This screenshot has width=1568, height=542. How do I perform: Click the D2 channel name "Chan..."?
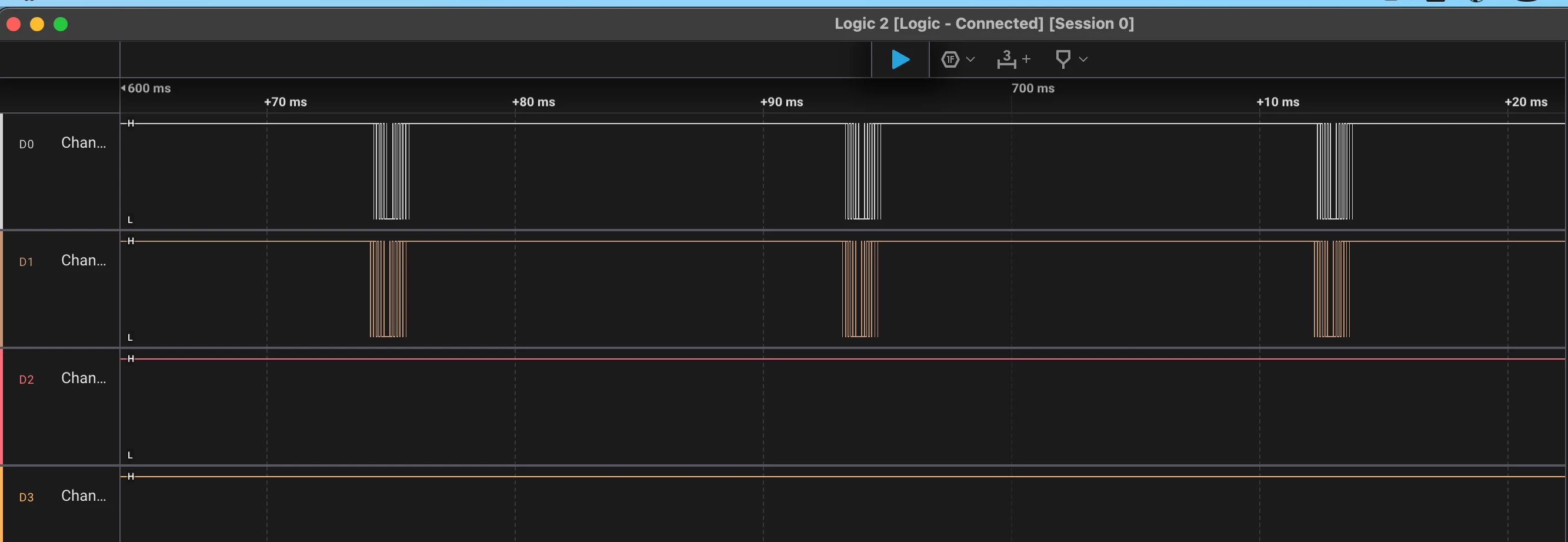pos(84,378)
